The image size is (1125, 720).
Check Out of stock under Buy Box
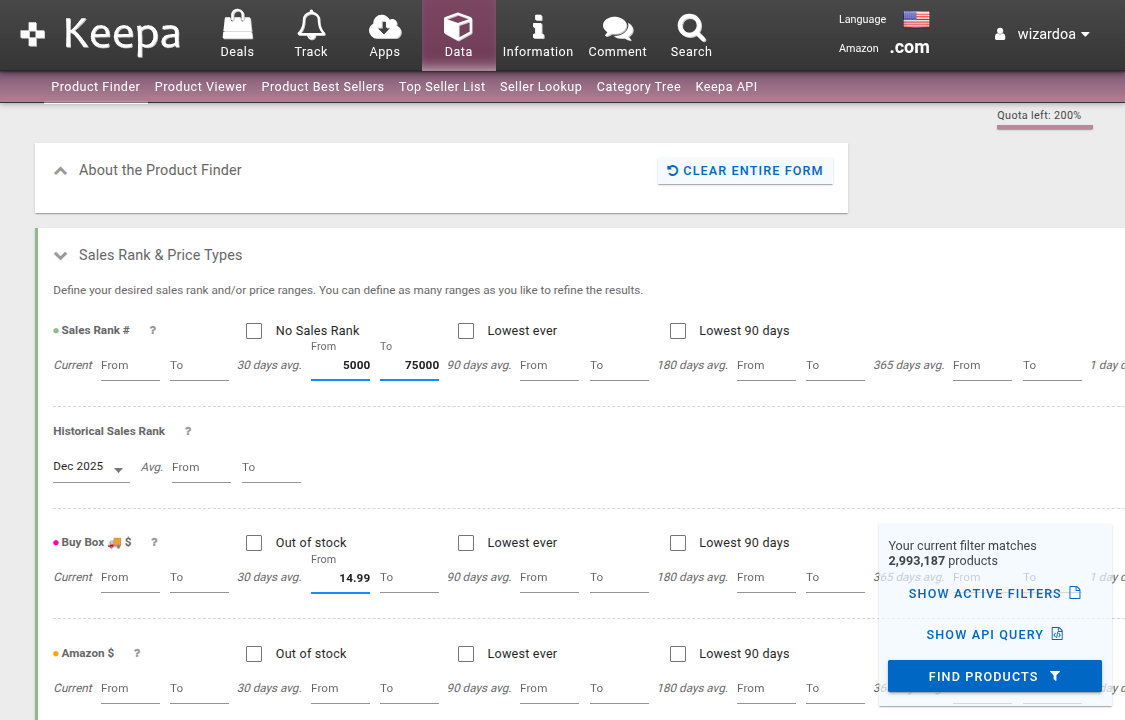[x=253, y=542]
